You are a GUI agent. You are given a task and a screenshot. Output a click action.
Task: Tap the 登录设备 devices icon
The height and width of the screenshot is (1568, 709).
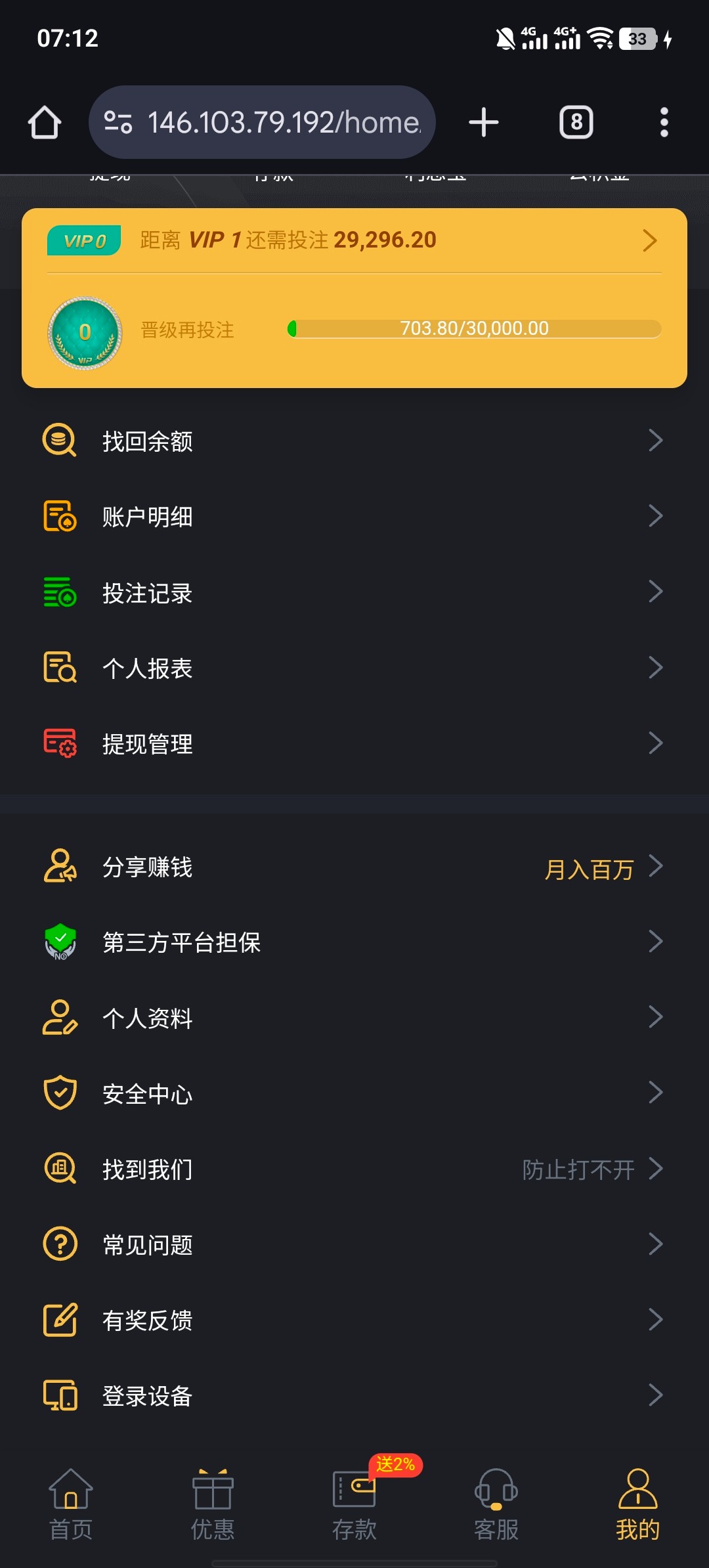60,1395
